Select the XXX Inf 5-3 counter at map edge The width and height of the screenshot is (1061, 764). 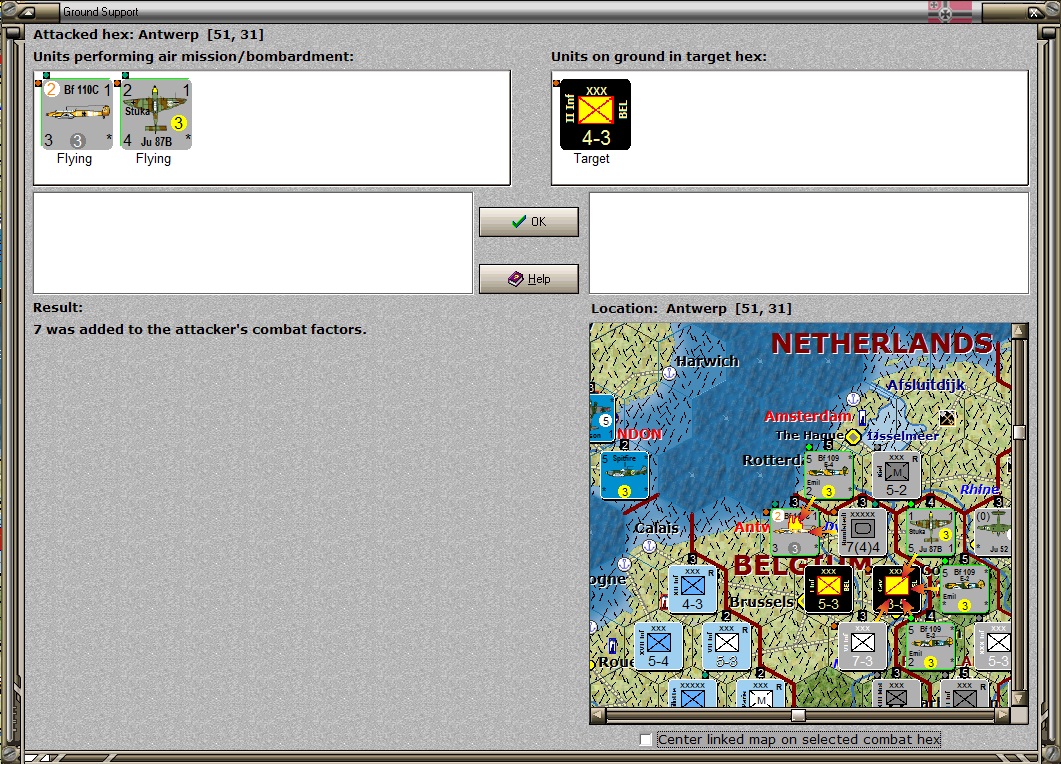(x=993, y=646)
